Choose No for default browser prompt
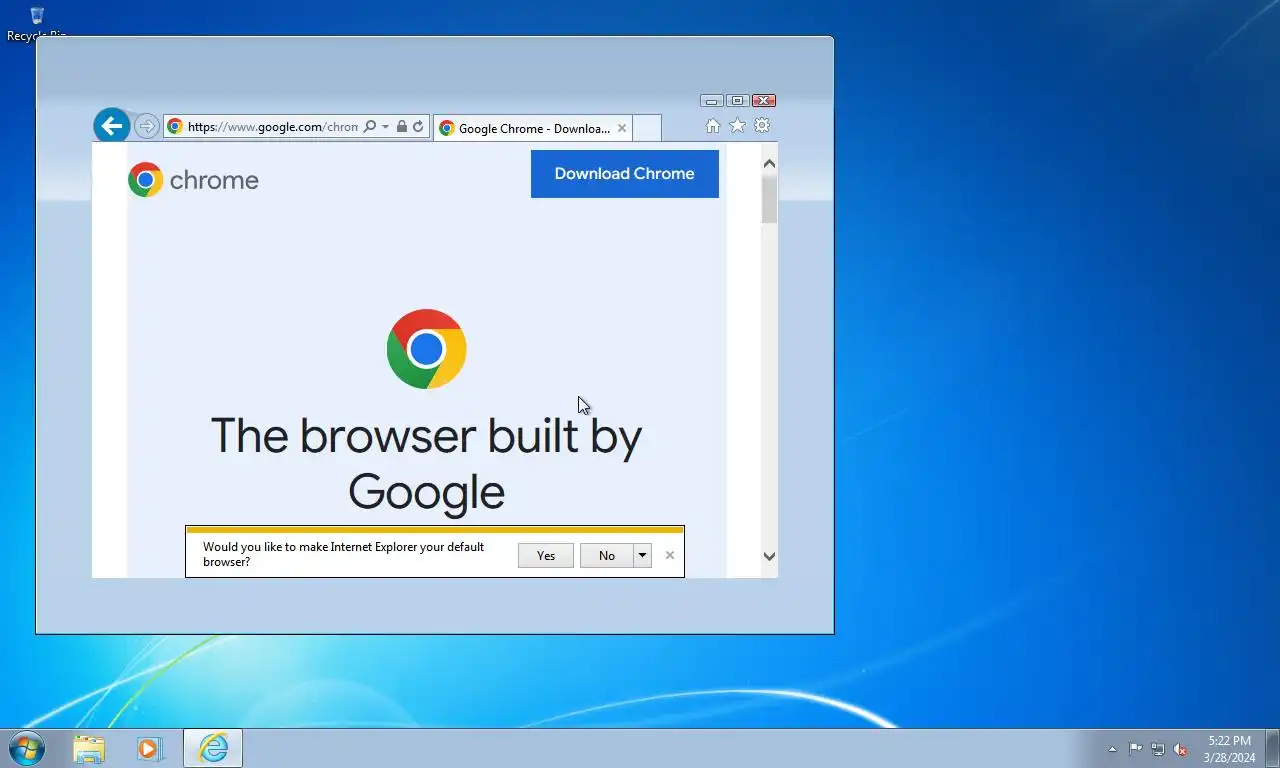This screenshot has height=768, width=1280. 607,556
